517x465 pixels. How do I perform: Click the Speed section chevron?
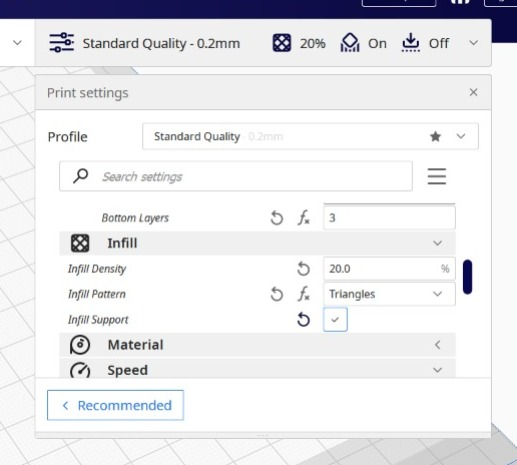click(x=437, y=370)
